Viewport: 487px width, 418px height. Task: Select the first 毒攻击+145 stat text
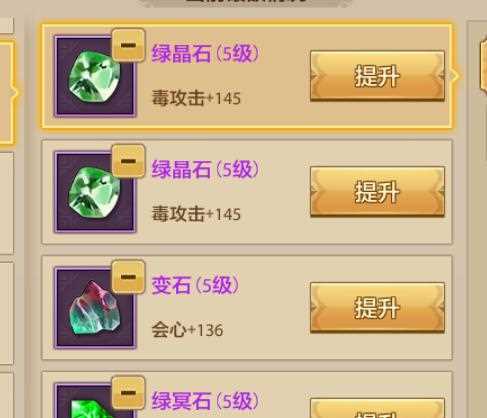196,98
